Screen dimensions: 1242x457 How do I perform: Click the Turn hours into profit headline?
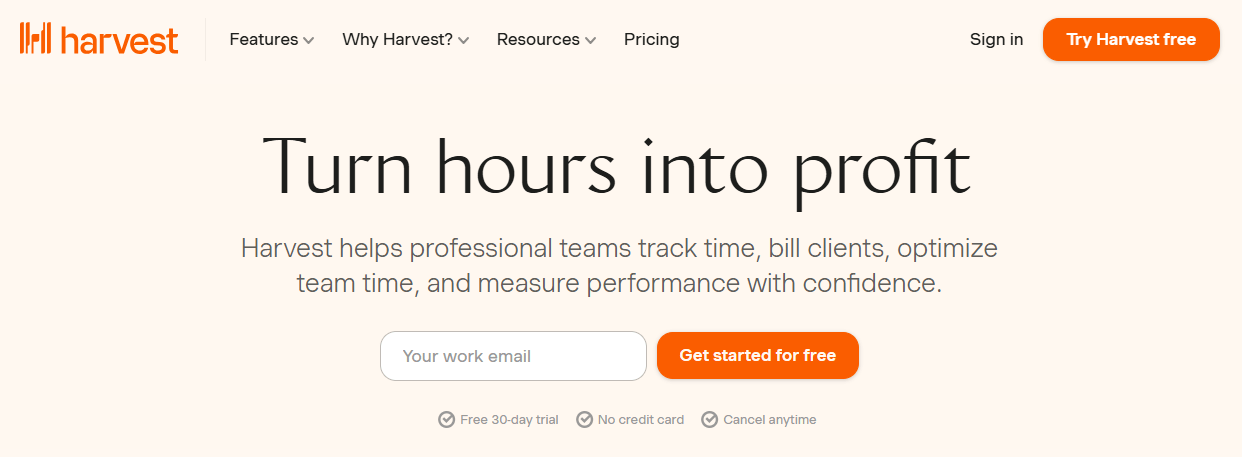click(x=616, y=165)
